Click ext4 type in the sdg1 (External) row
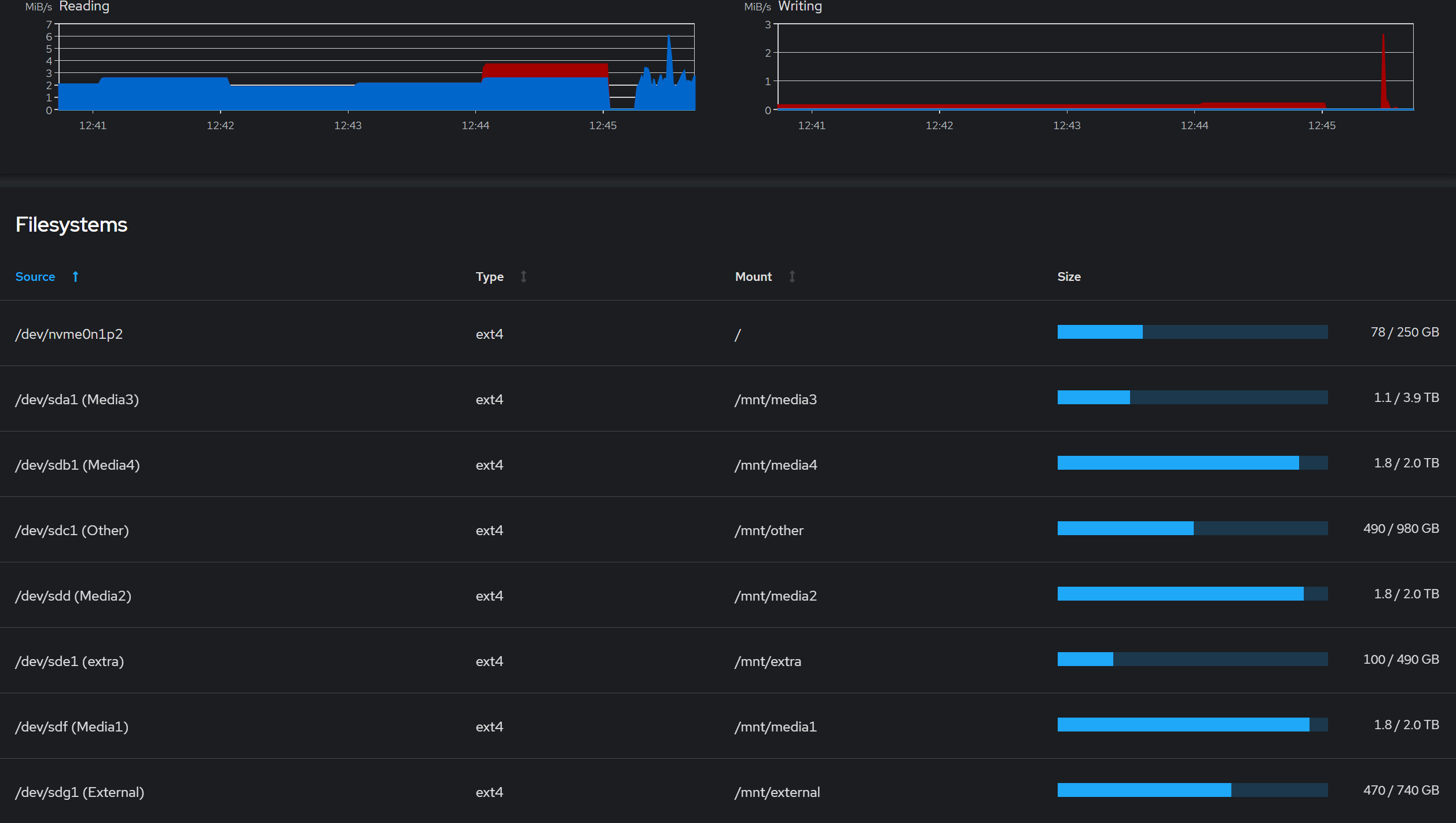 pyautogui.click(x=489, y=792)
